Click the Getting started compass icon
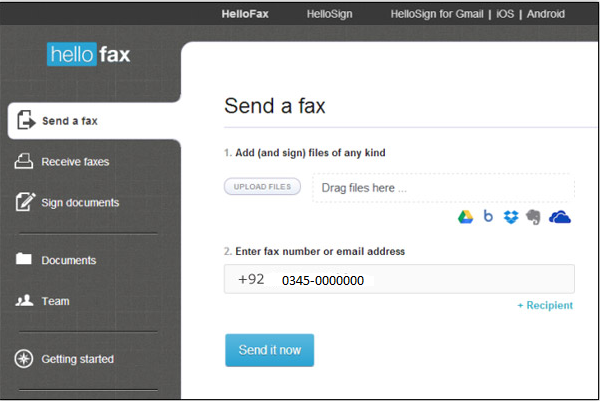The image size is (602, 401). tap(24, 359)
